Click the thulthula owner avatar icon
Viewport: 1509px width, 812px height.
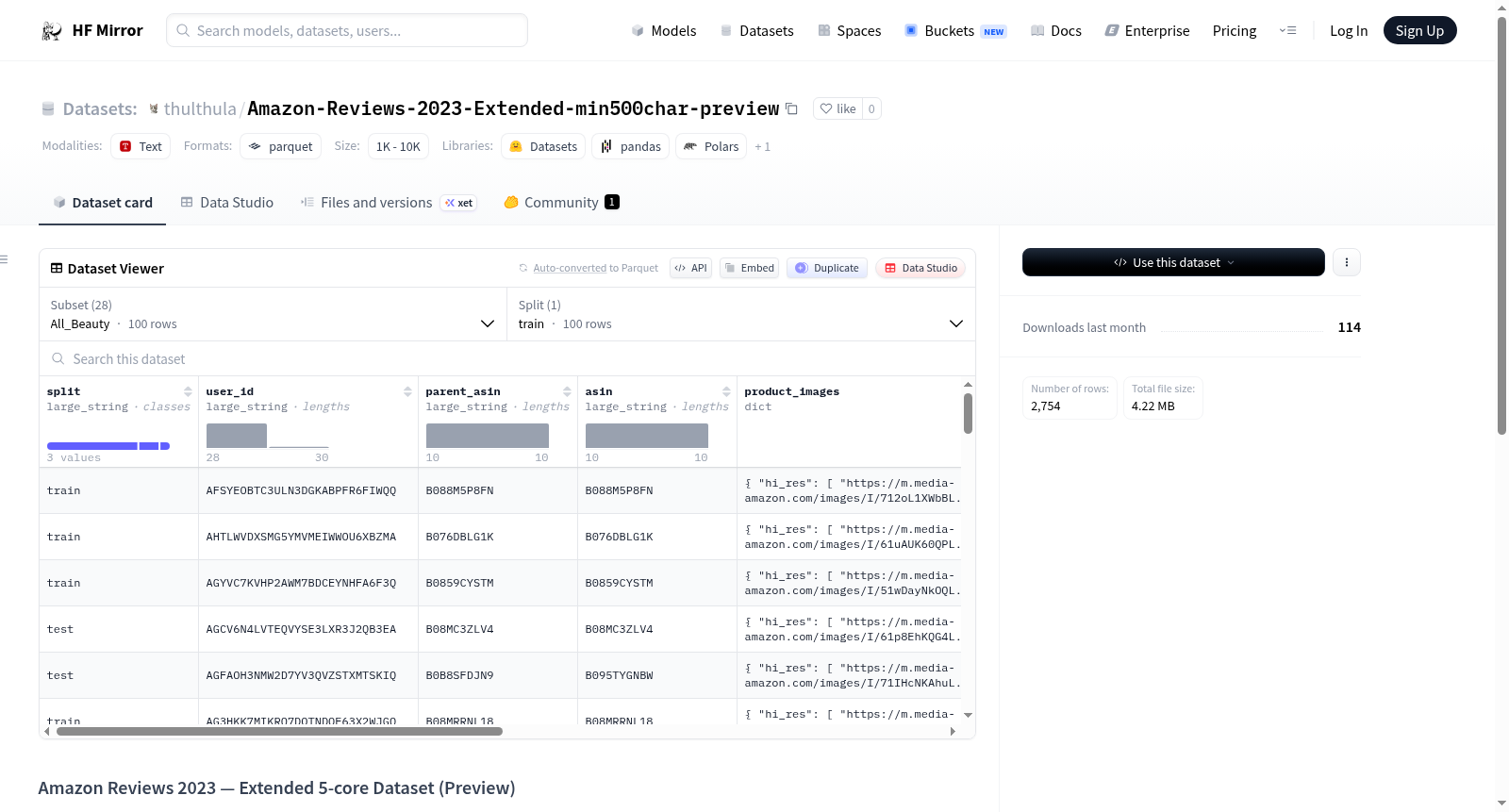154,108
